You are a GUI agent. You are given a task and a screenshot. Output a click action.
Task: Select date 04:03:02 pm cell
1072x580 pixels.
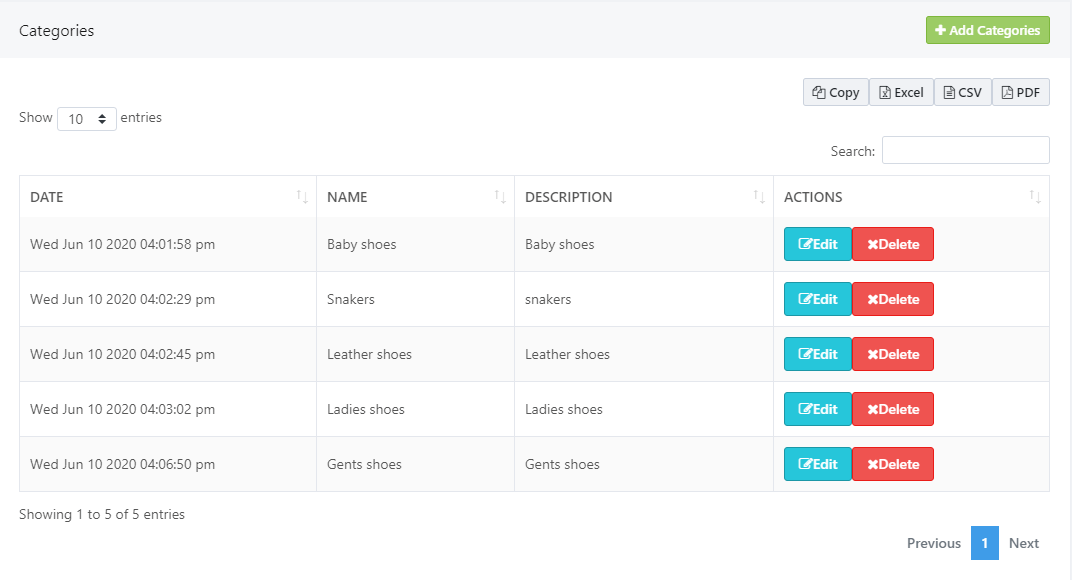click(x=168, y=409)
